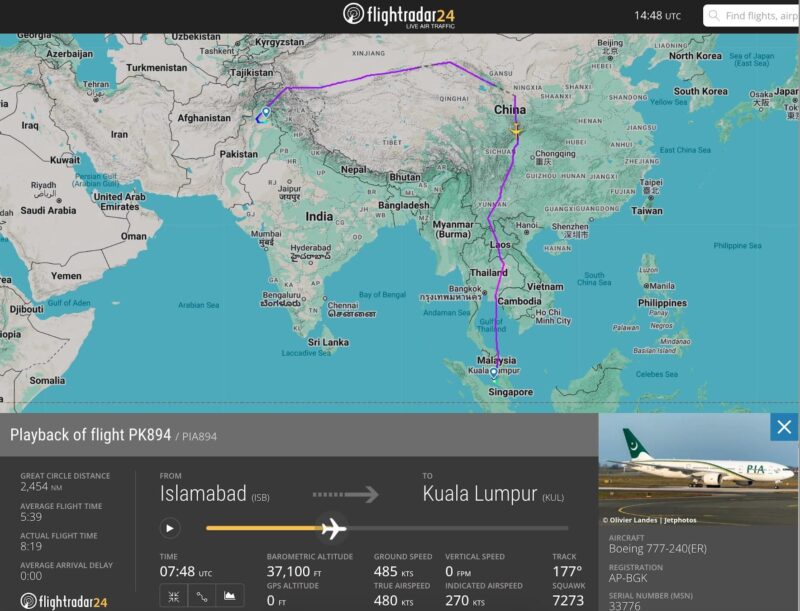The image size is (800, 611).
Task: Click the search magnifier icon
Action: (715, 16)
